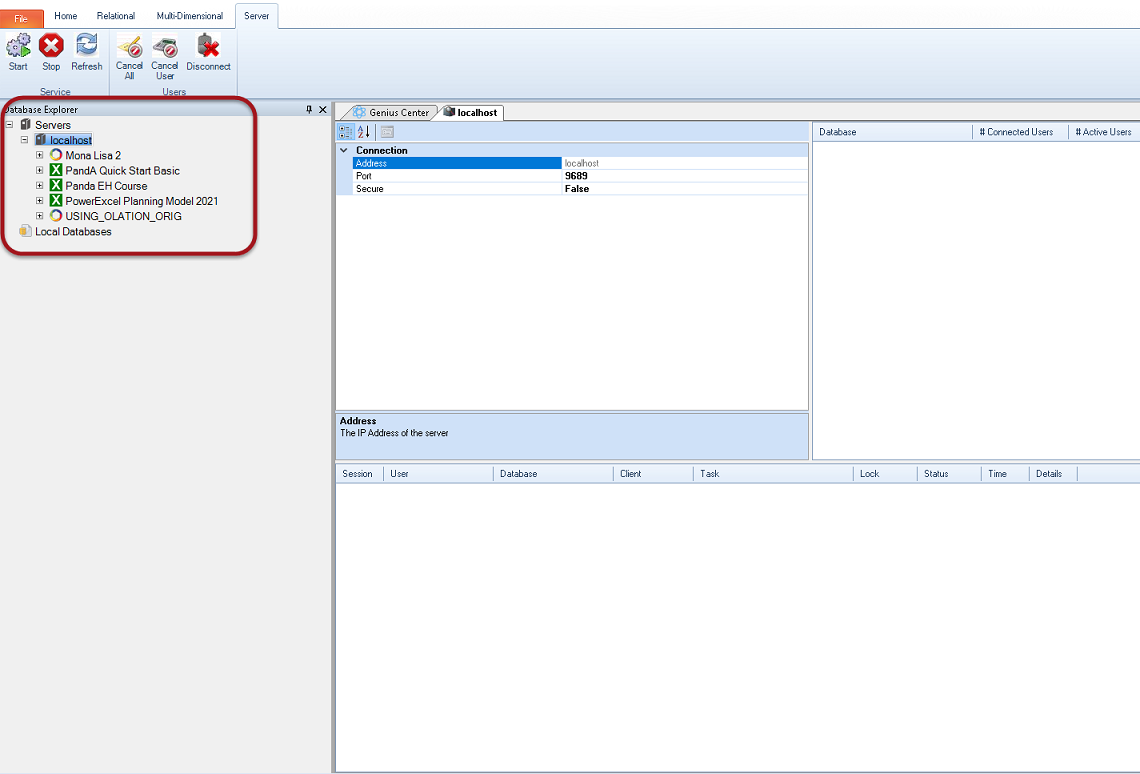Viewport: 1140px width, 774px height.
Task: Open the File menu
Action: click(x=21, y=18)
